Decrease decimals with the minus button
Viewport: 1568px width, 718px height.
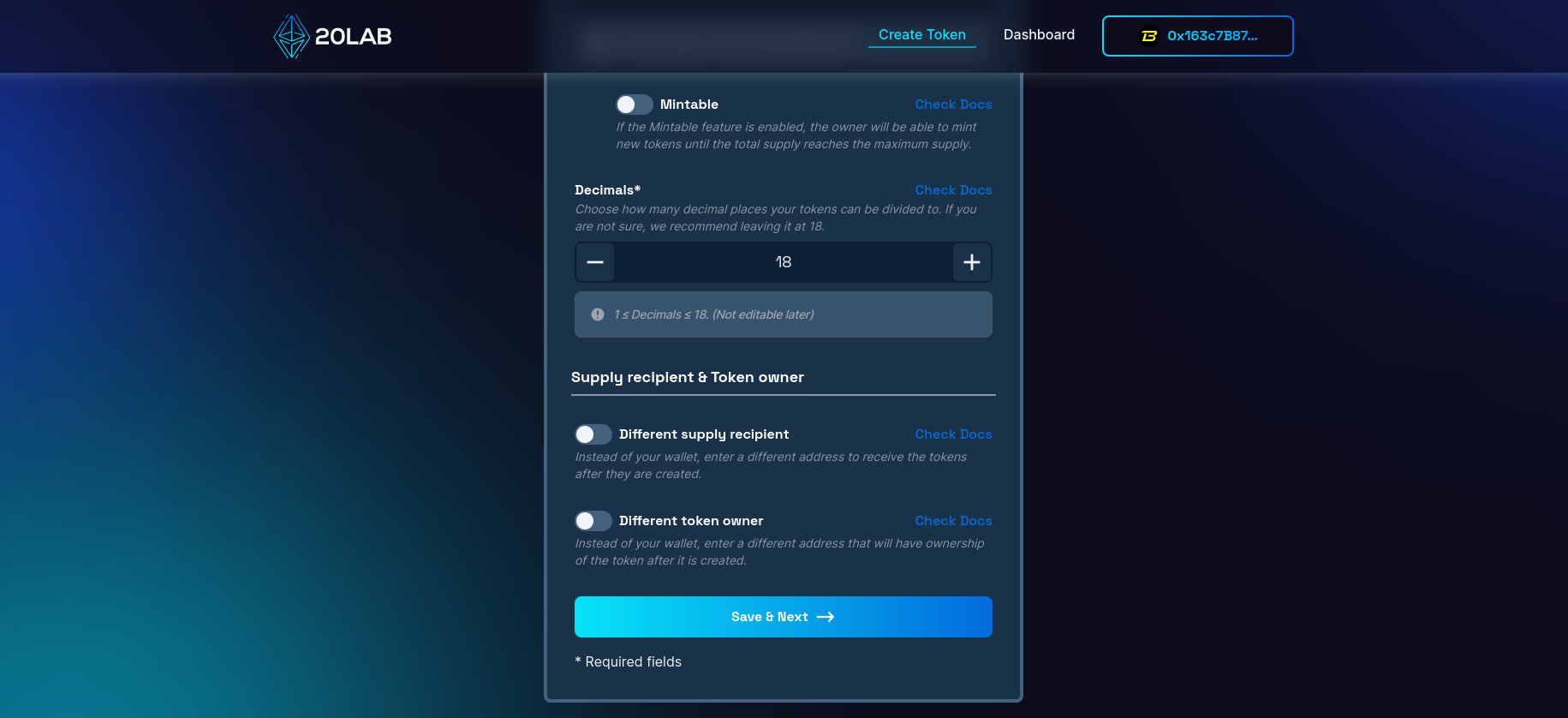coord(595,262)
